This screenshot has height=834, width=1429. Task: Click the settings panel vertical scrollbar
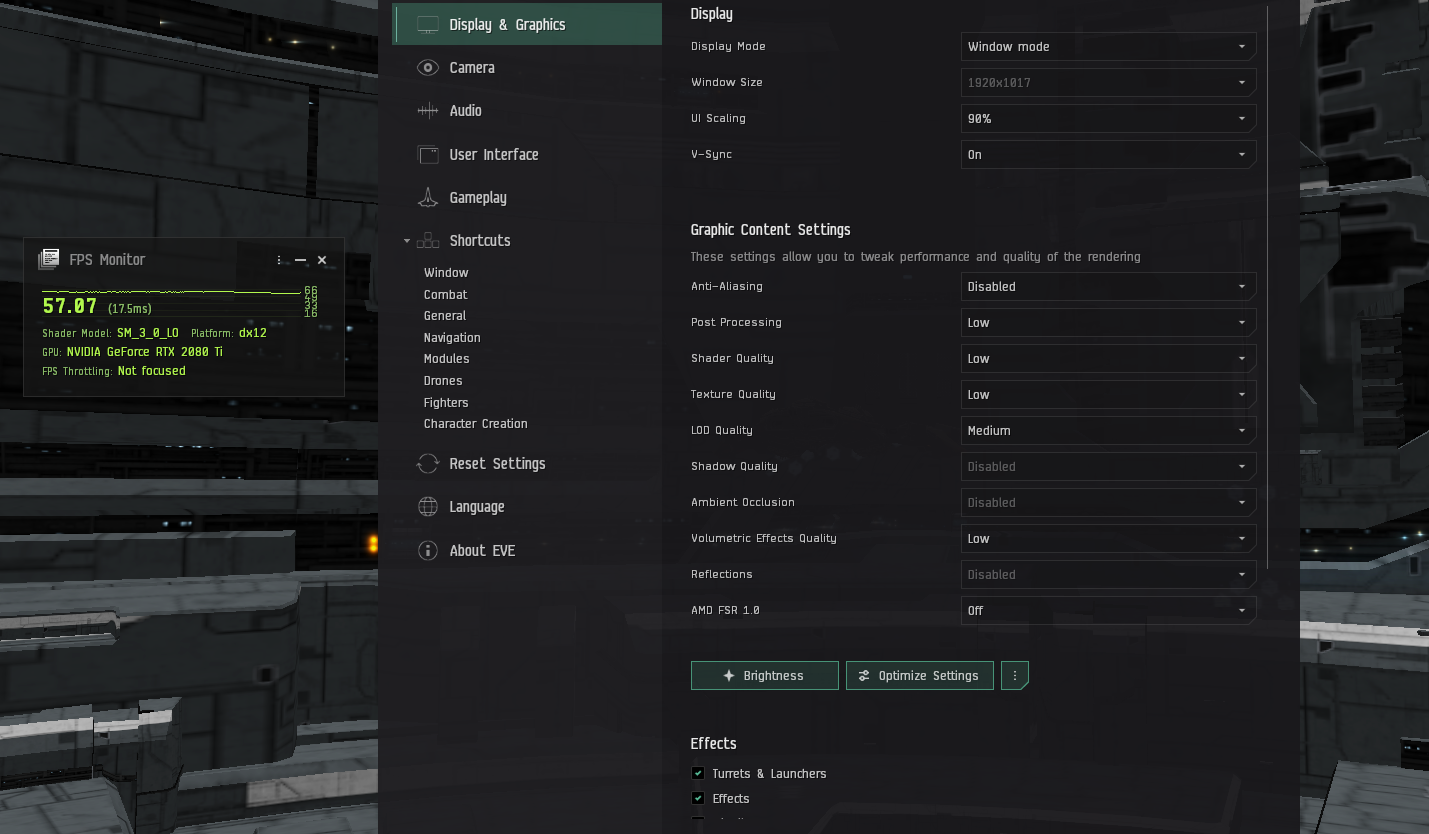coord(1267,287)
